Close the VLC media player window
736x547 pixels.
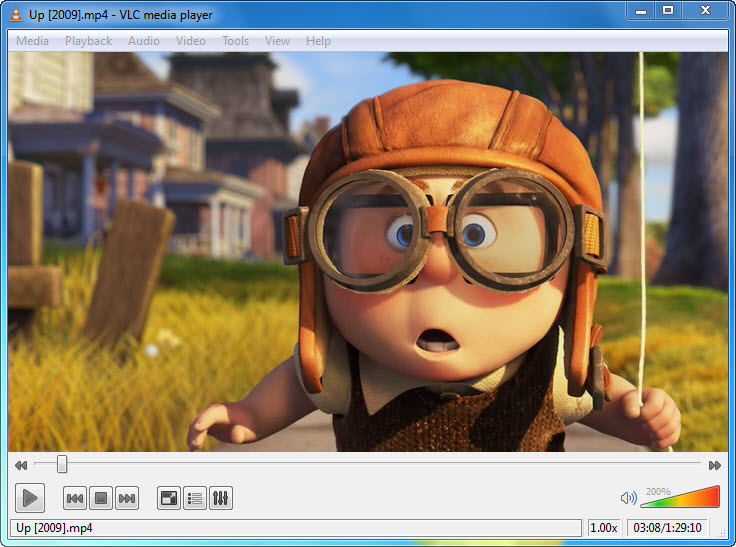click(705, 11)
